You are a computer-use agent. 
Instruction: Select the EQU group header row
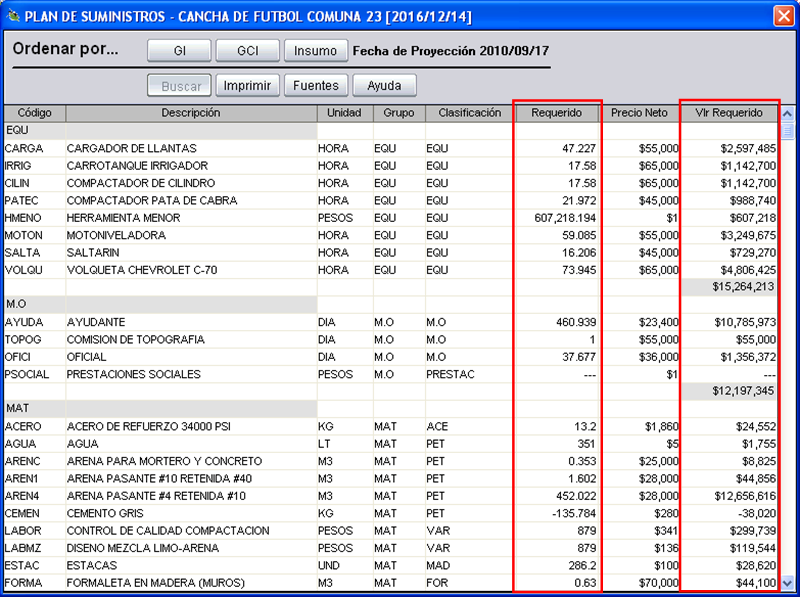160,131
